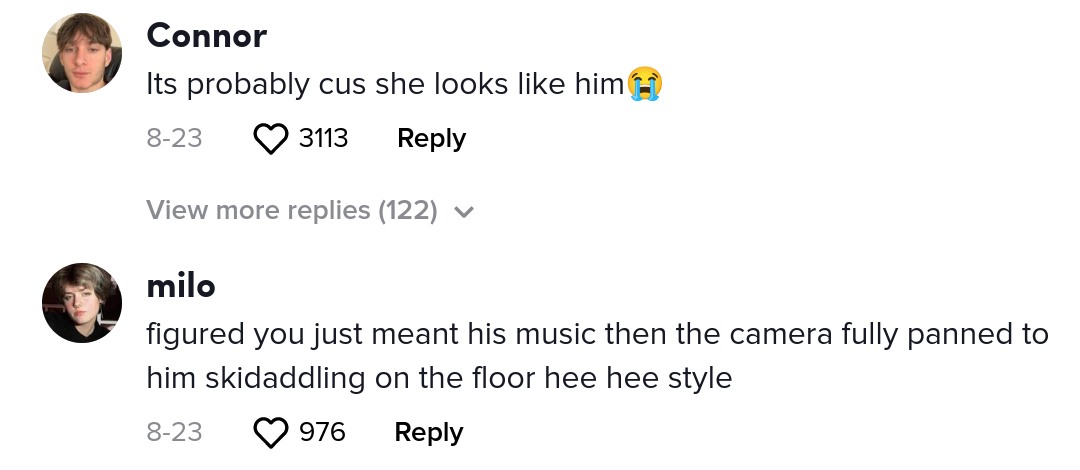Click the 8-23 date on Connor's comment
This screenshot has height=470, width=1080.
174,139
